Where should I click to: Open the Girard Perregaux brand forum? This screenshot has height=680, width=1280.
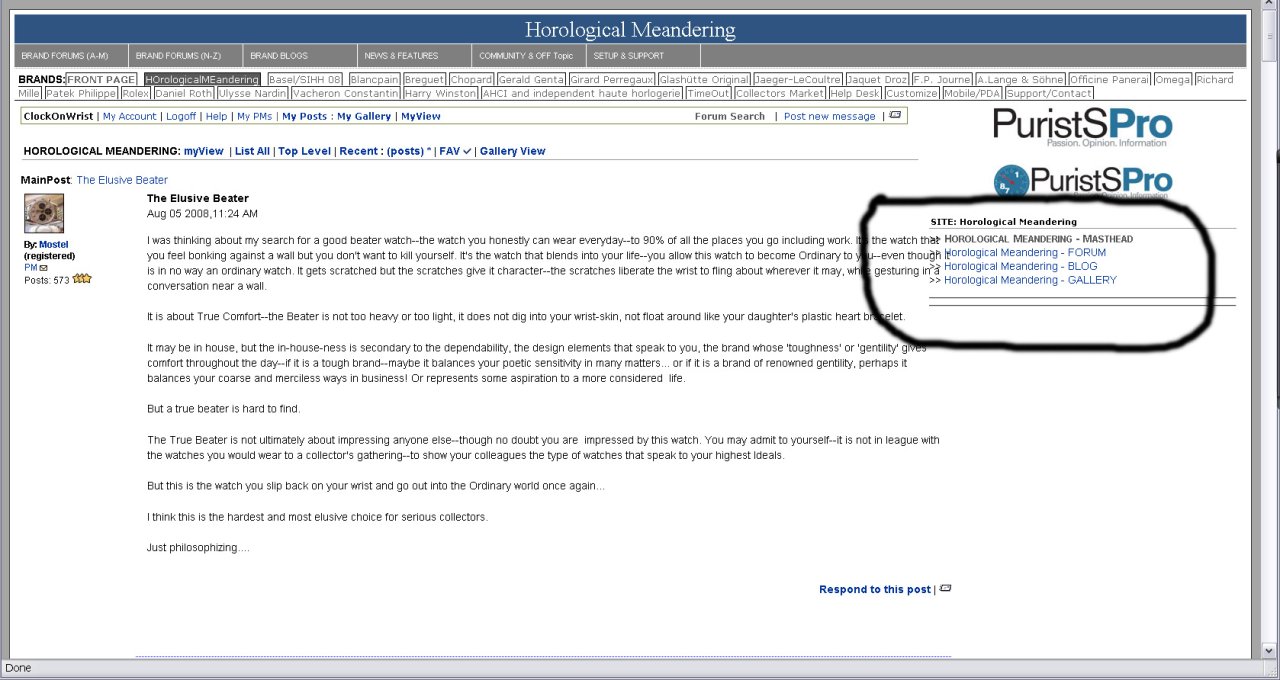coord(612,79)
